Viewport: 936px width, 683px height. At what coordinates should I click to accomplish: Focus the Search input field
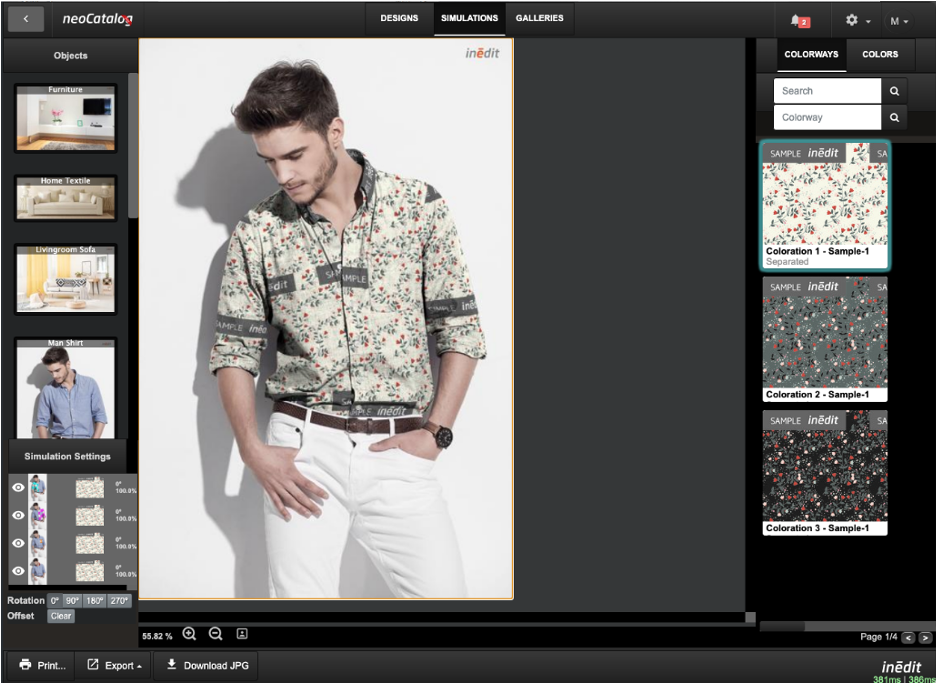pyautogui.click(x=827, y=91)
